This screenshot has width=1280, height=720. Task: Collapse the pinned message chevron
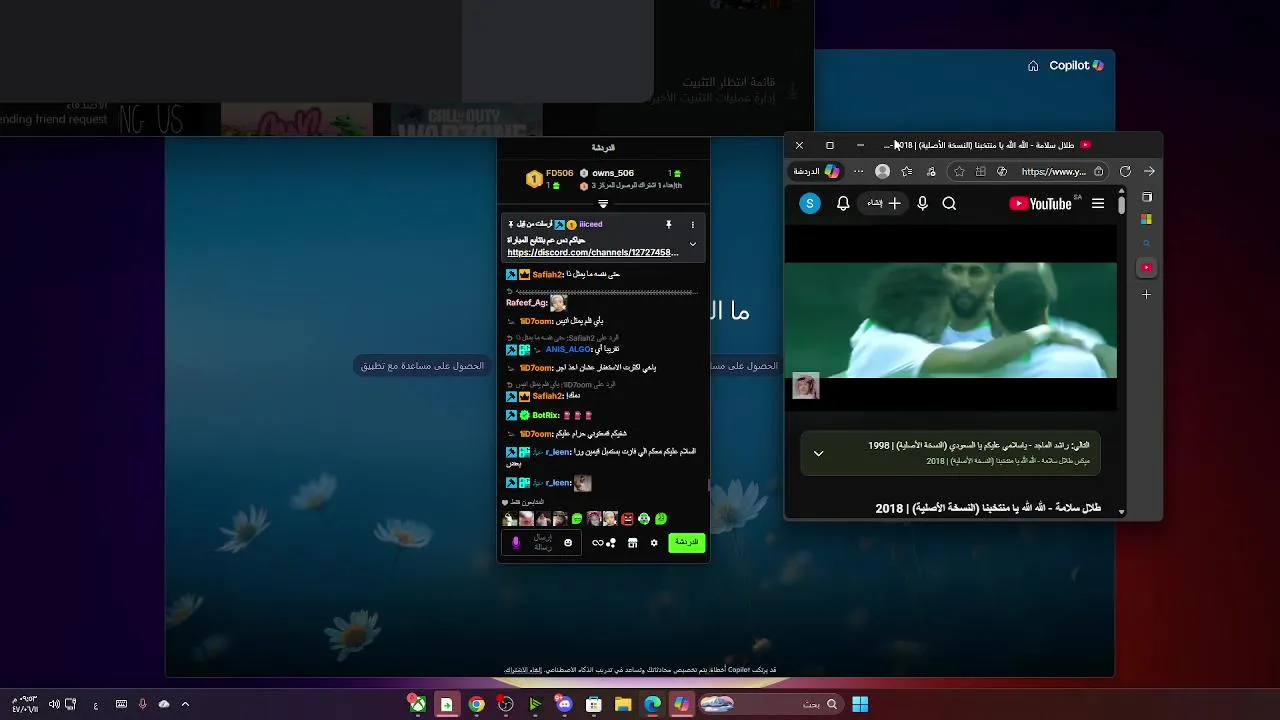pyautogui.click(x=692, y=244)
